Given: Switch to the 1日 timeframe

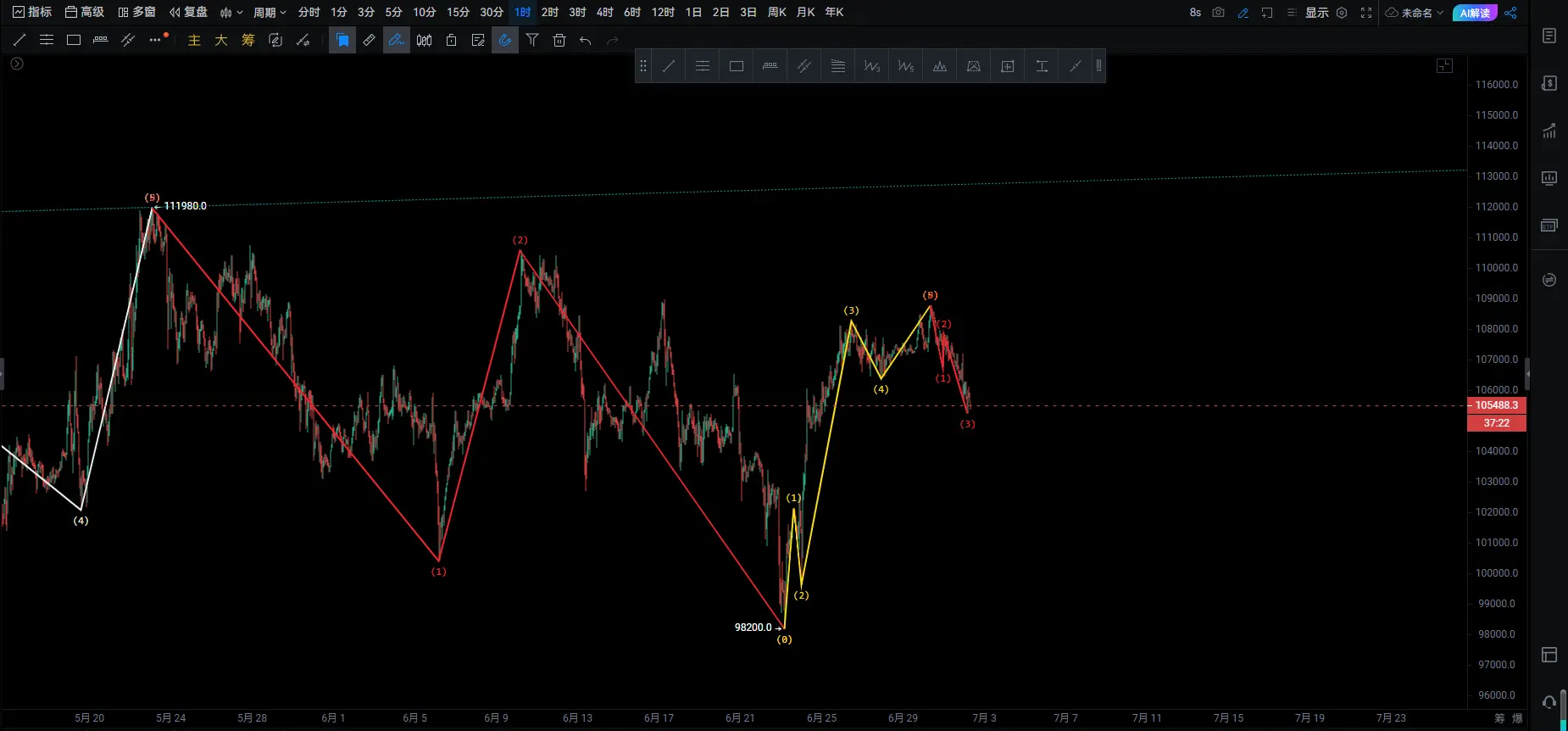Looking at the screenshot, I should click(693, 13).
